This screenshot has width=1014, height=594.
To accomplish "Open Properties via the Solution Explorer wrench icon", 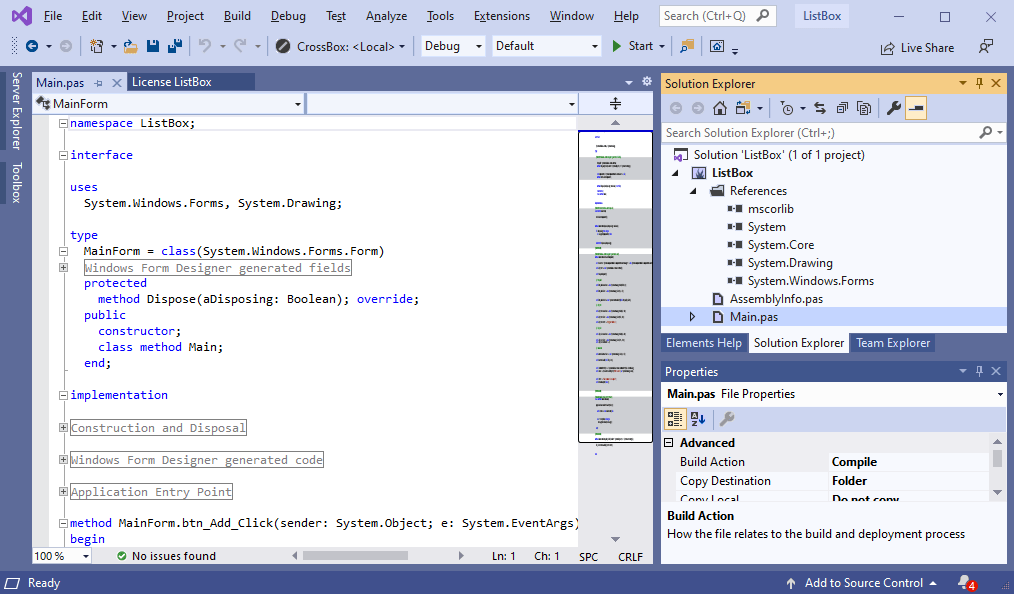I will pos(894,108).
